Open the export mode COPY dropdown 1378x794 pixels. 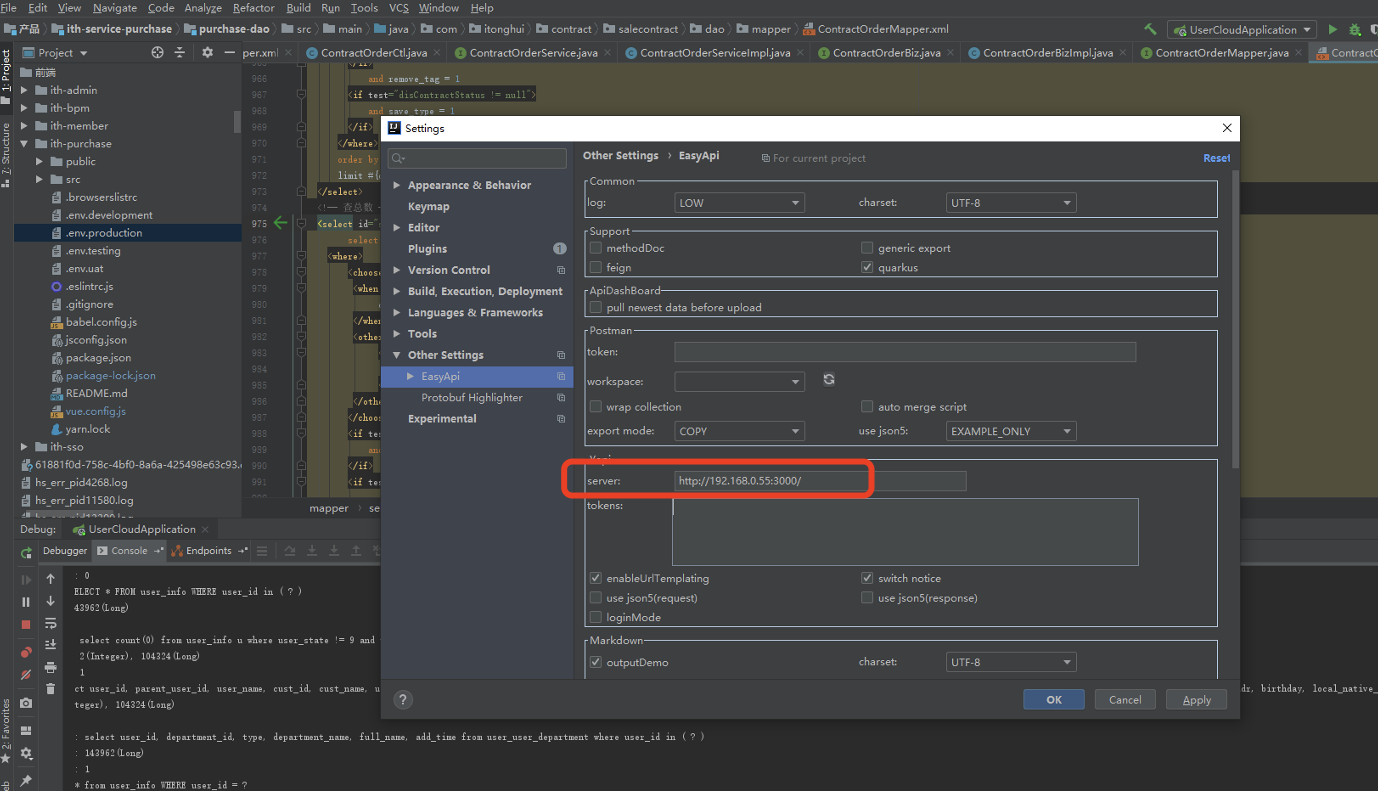[739, 431]
